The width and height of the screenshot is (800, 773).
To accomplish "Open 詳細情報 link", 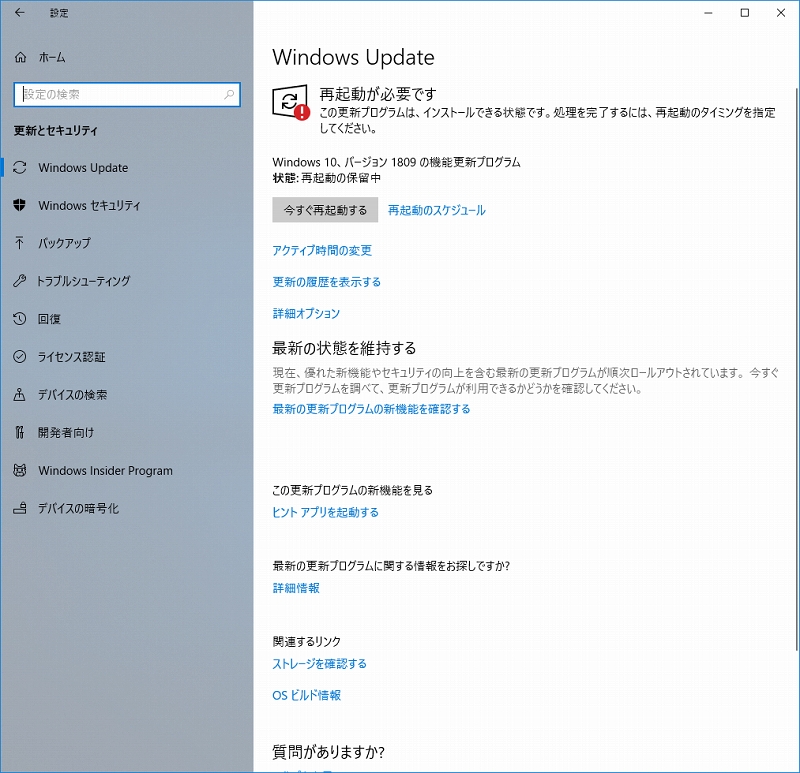I will (296, 588).
